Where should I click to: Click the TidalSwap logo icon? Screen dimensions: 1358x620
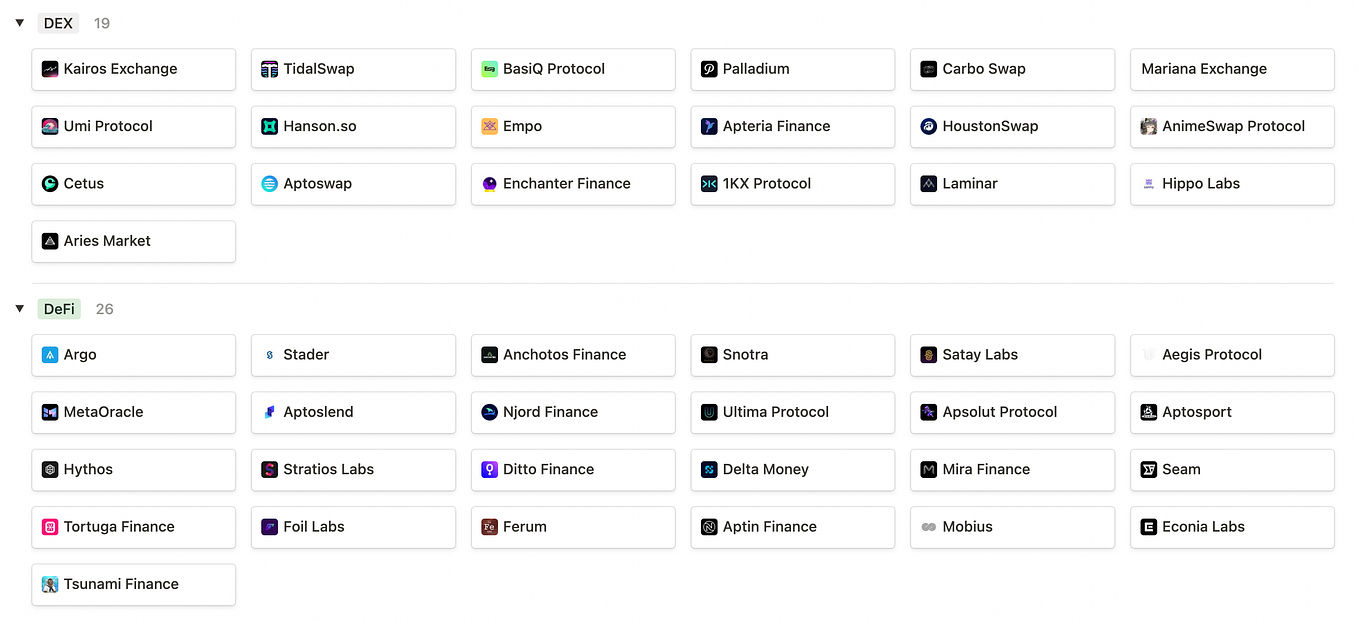pos(269,69)
